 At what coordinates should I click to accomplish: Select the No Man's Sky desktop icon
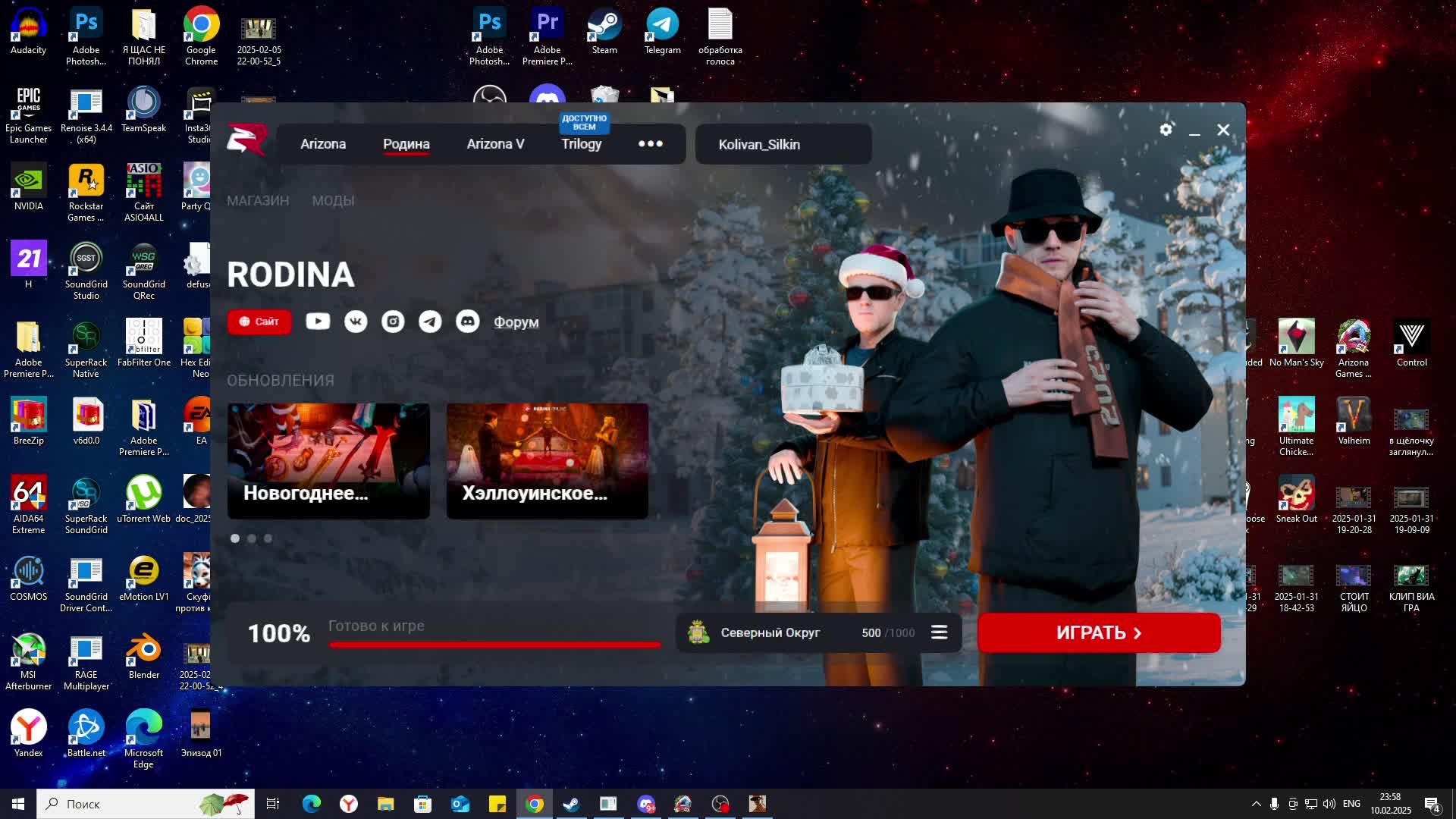coord(1296,344)
